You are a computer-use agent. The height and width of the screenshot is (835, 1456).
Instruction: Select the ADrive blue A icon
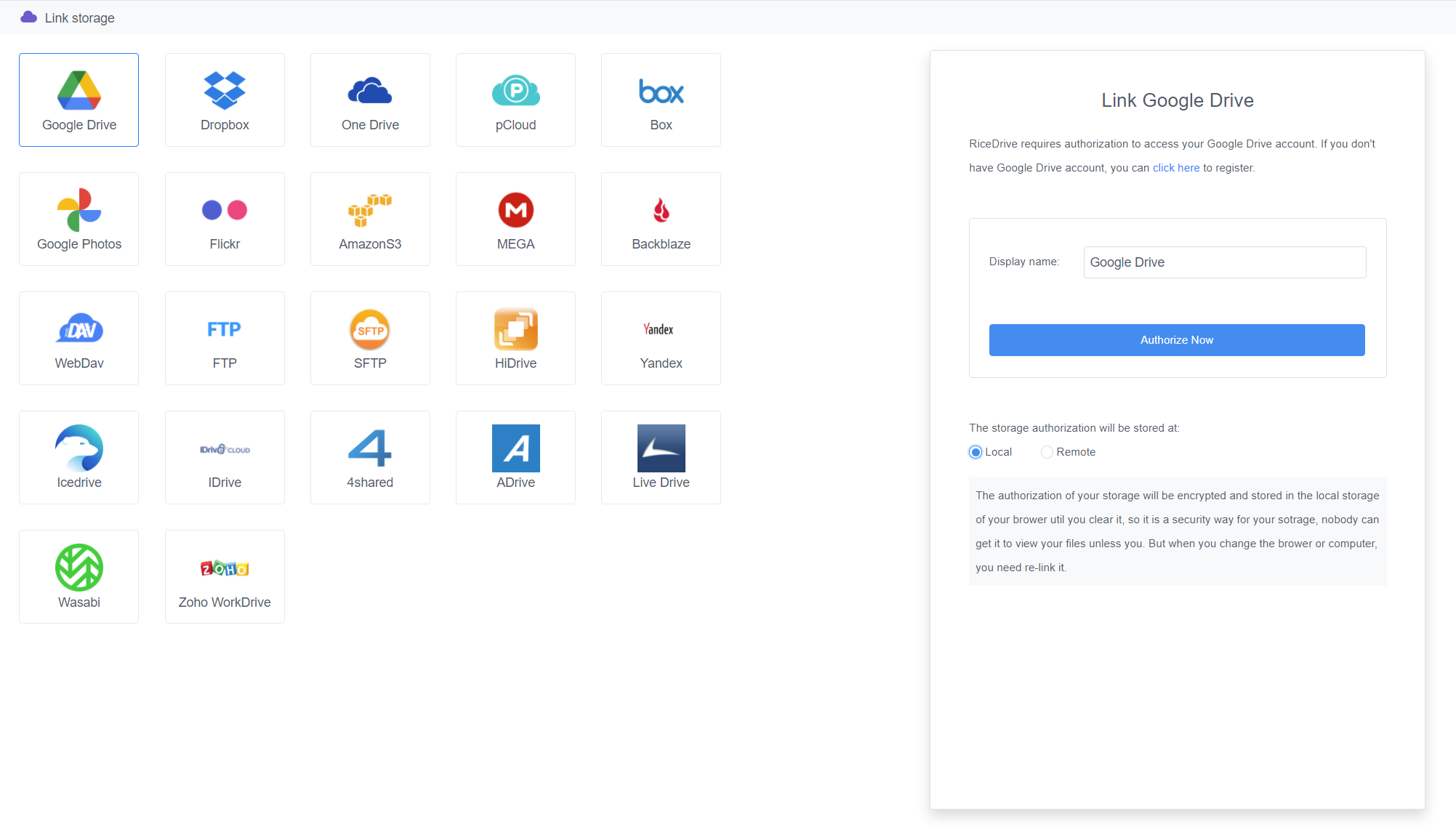tap(515, 448)
